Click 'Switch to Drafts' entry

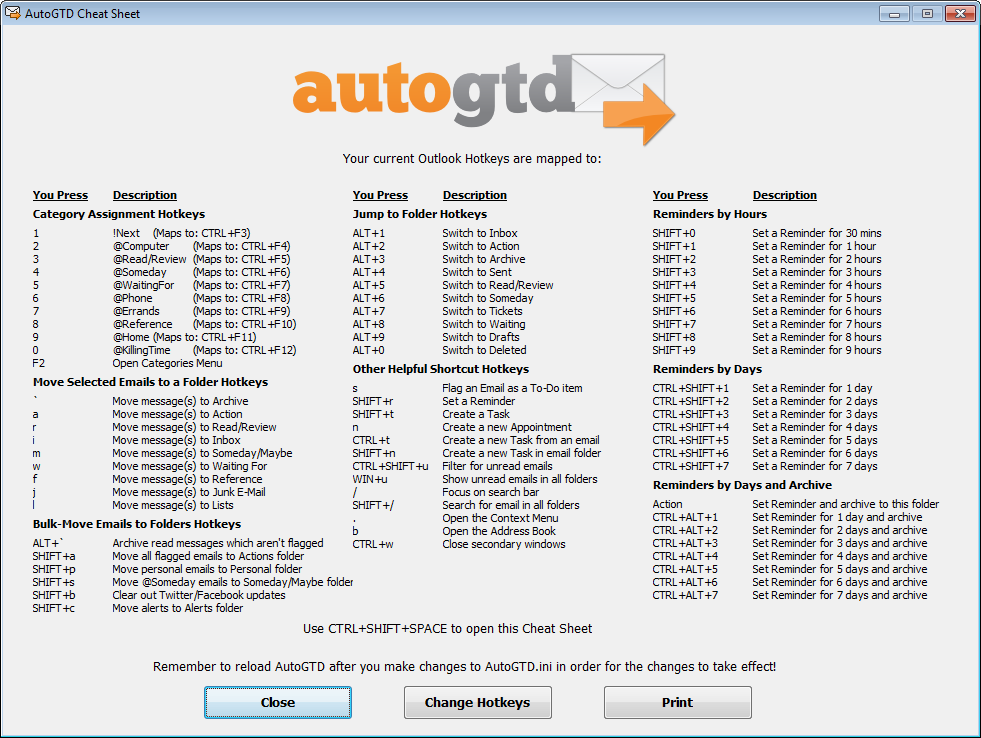click(480, 337)
